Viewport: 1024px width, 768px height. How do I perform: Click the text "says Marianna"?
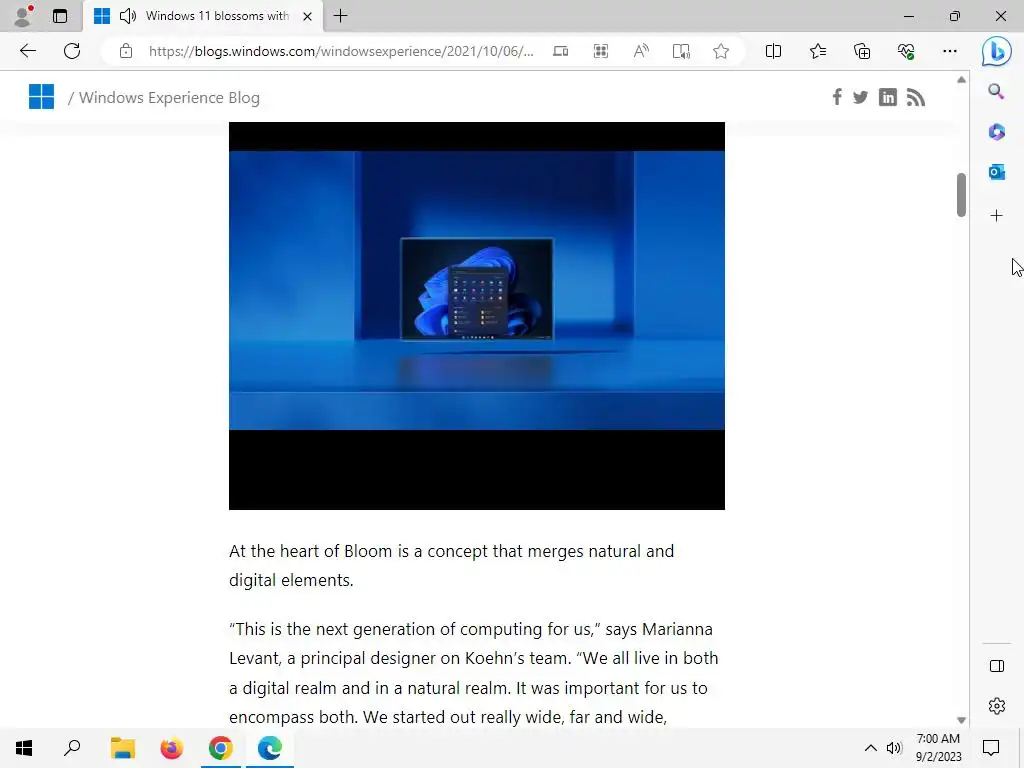click(x=659, y=629)
